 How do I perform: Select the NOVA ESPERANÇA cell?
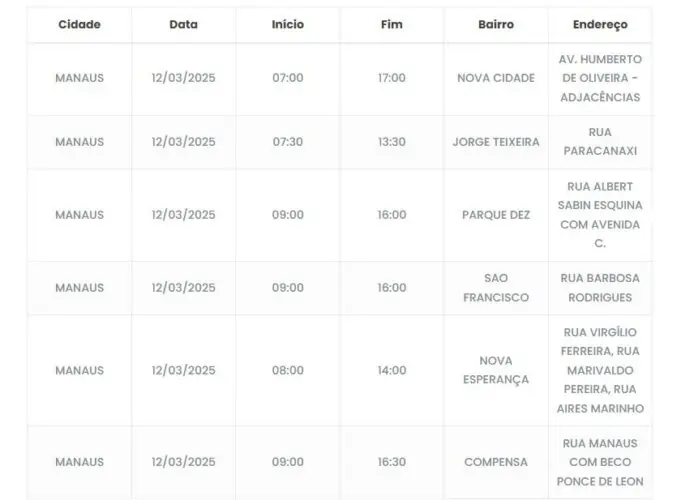coord(495,370)
